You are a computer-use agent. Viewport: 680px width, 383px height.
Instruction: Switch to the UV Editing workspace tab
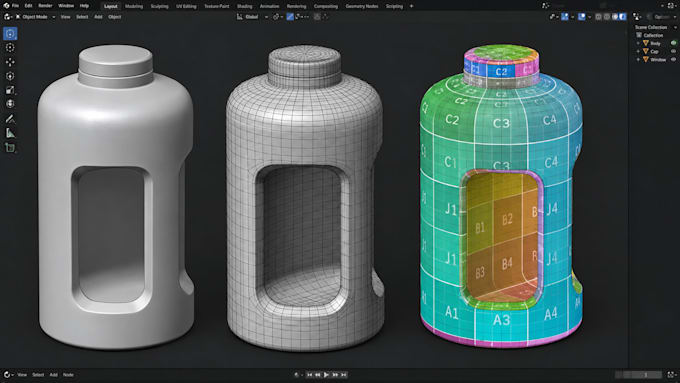point(186,6)
